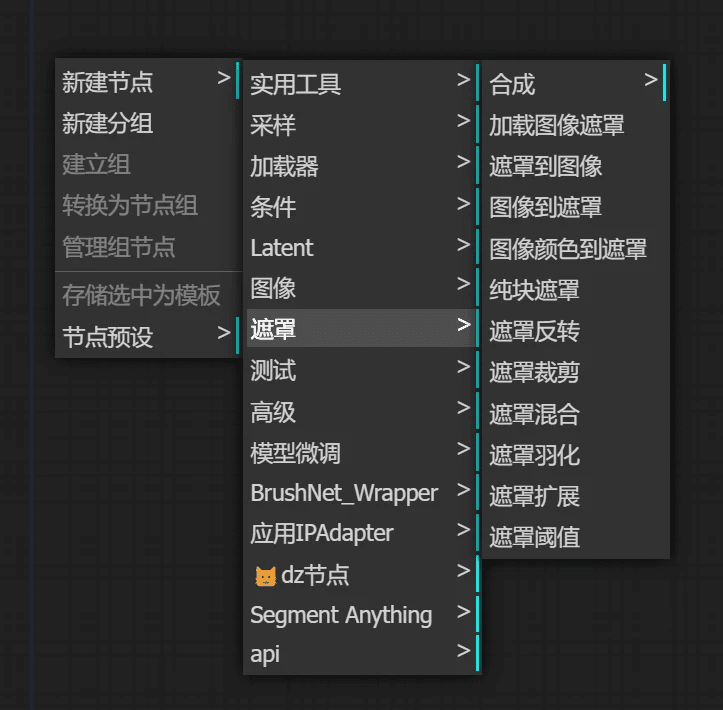The height and width of the screenshot is (710, 723).
Task: Add the 遮罩到图像 node
Action: 576,166
